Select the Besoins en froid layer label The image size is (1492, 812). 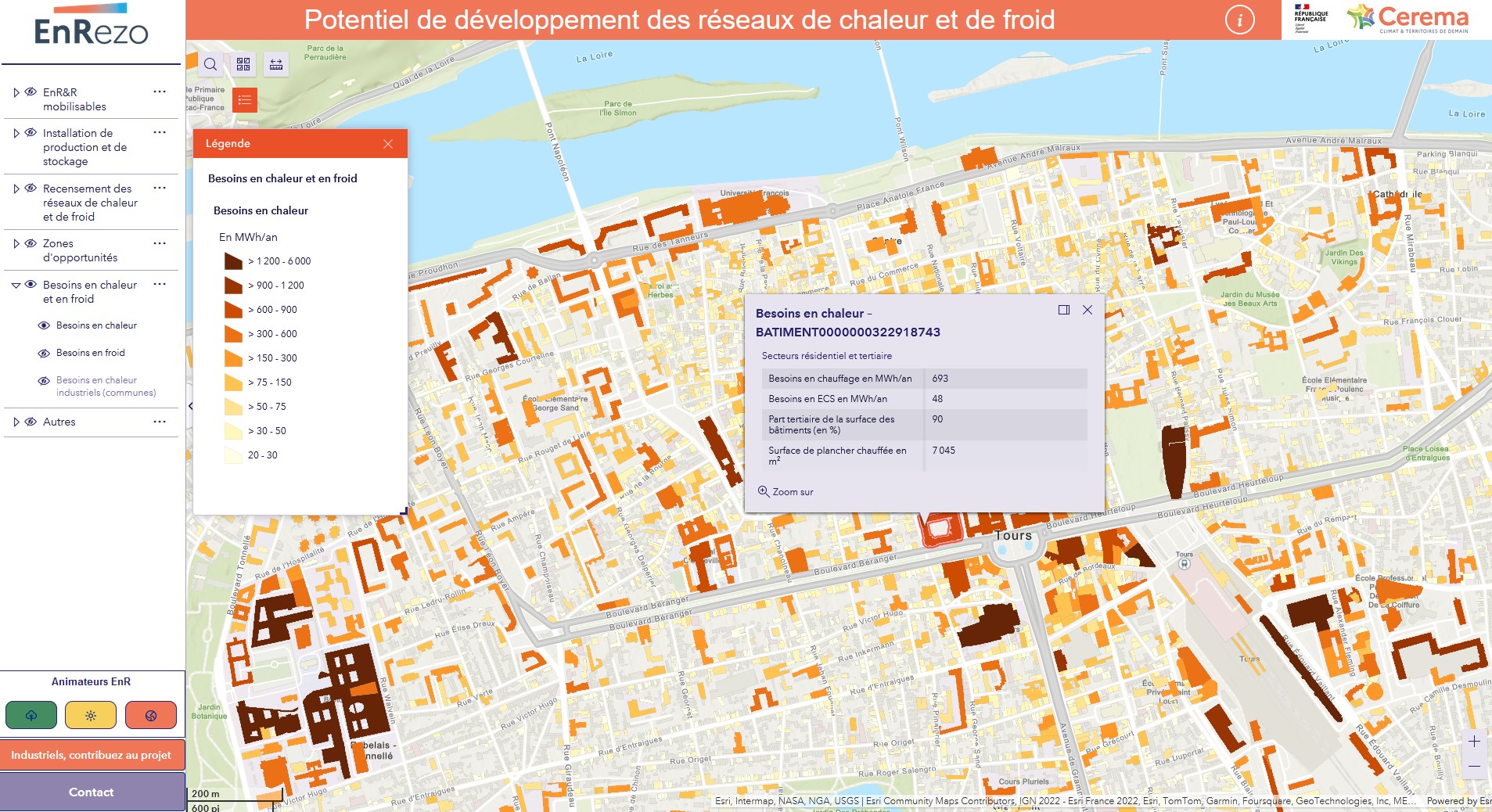[x=91, y=353]
